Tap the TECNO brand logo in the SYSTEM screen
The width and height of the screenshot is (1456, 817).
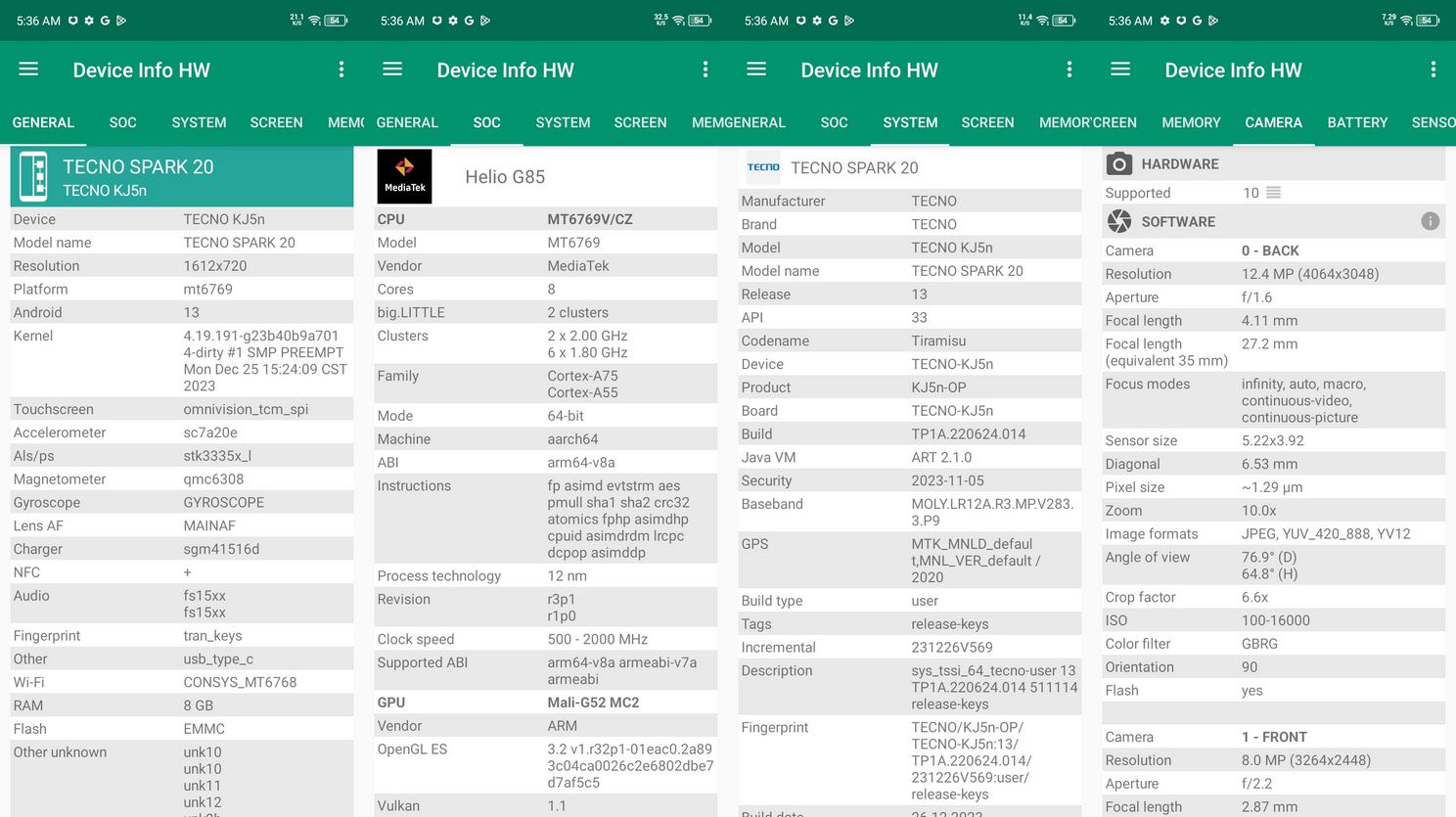(x=763, y=167)
